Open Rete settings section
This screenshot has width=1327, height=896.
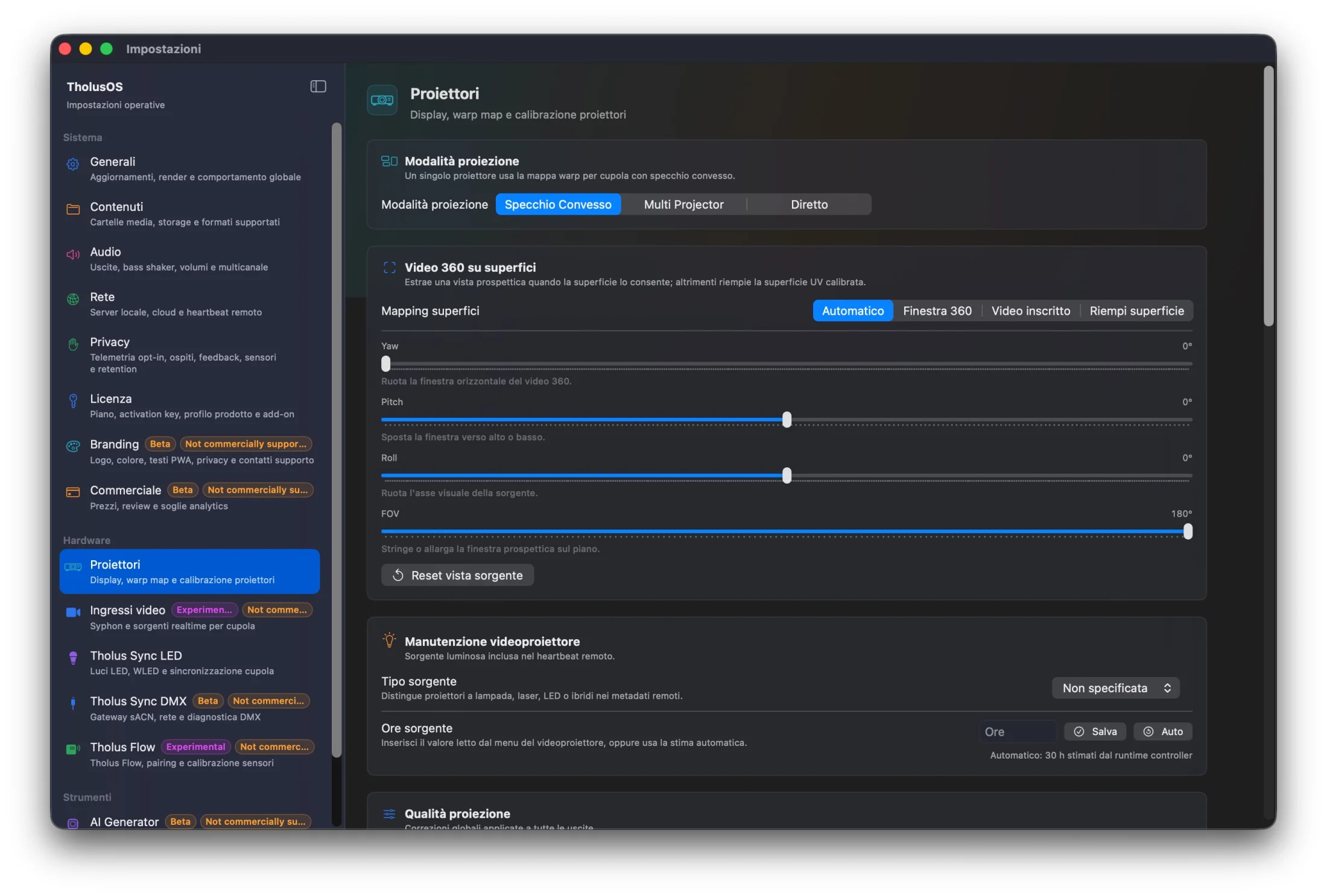click(189, 304)
